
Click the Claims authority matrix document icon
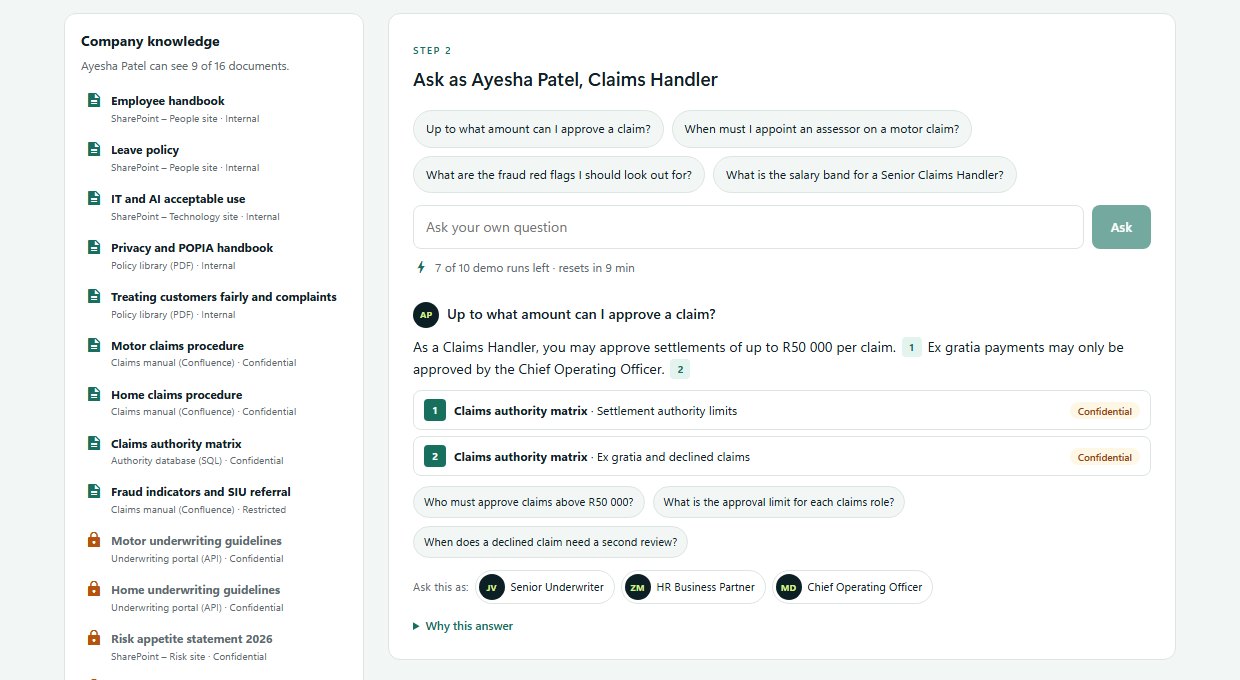(94, 443)
